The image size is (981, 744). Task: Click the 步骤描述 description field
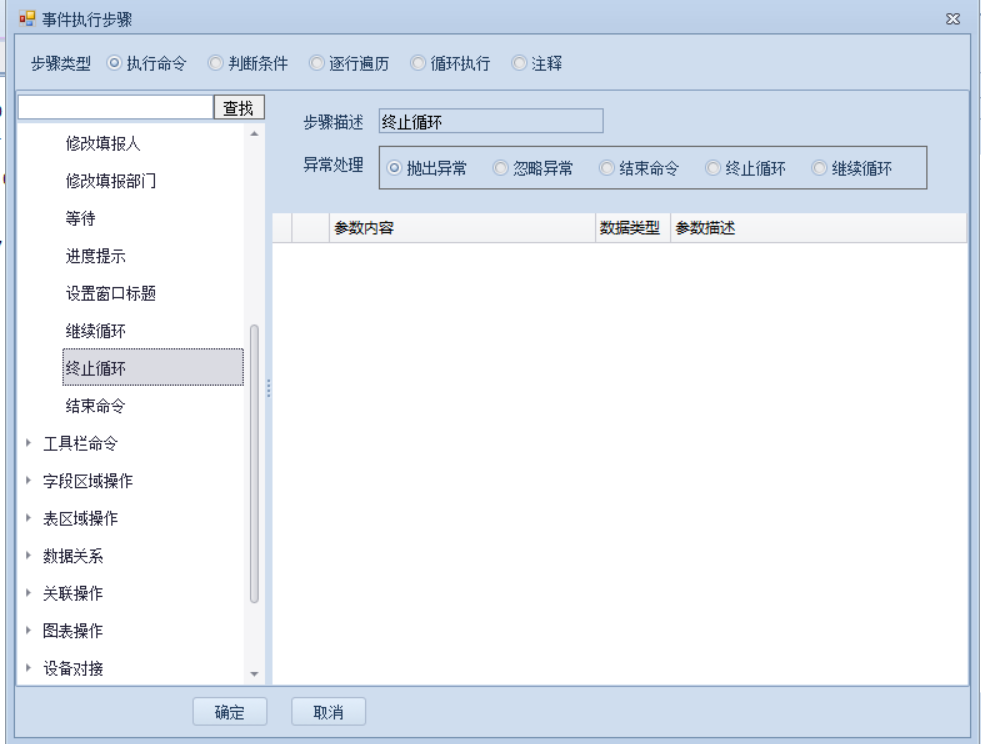(x=490, y=122)
